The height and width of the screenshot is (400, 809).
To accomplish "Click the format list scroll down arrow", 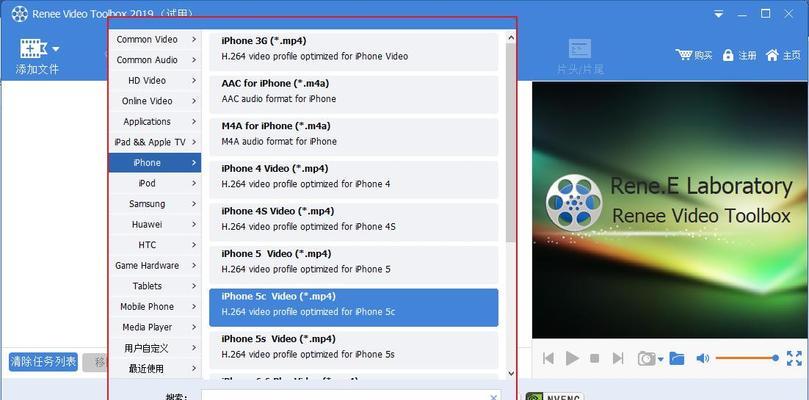I will tap(511, 373).
